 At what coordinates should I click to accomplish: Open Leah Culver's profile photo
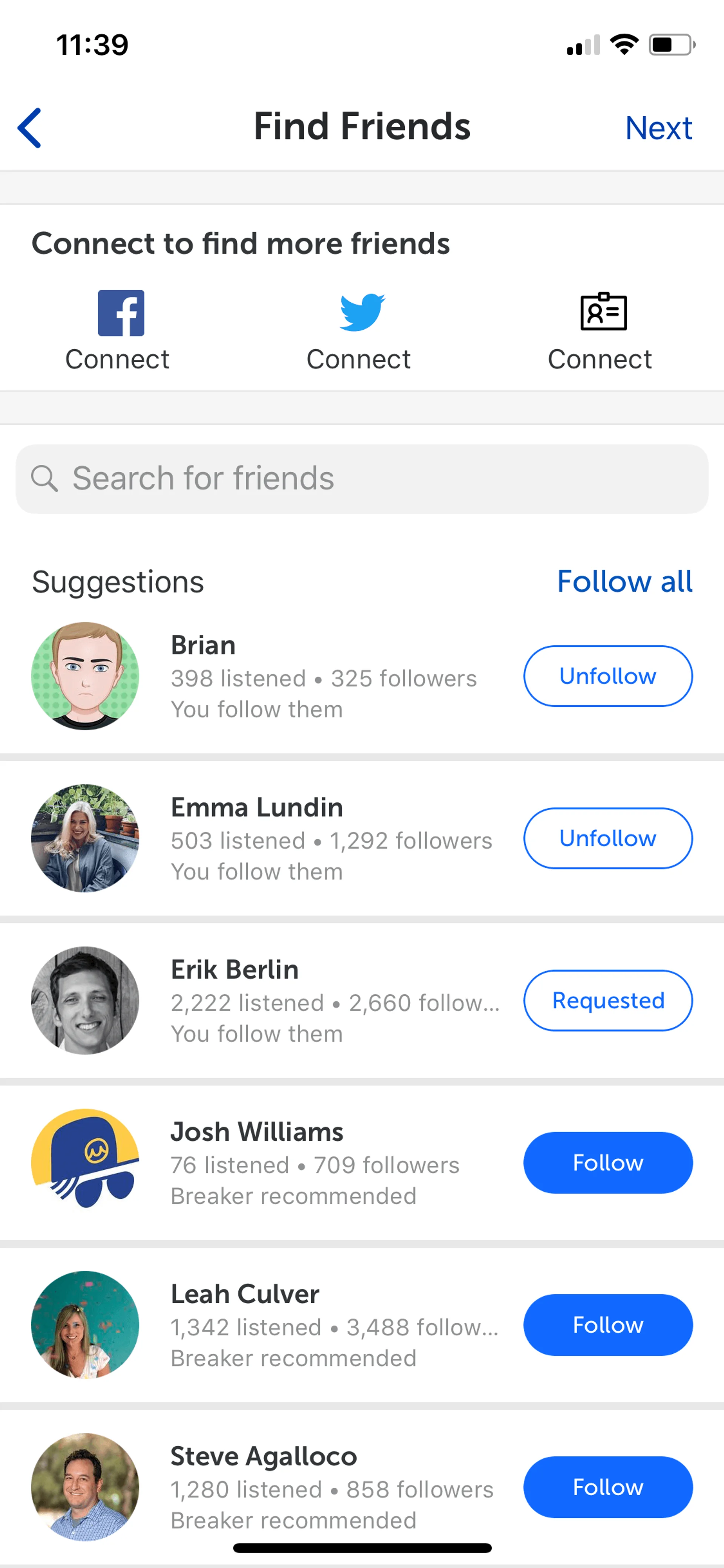(x=85, y=1325)
